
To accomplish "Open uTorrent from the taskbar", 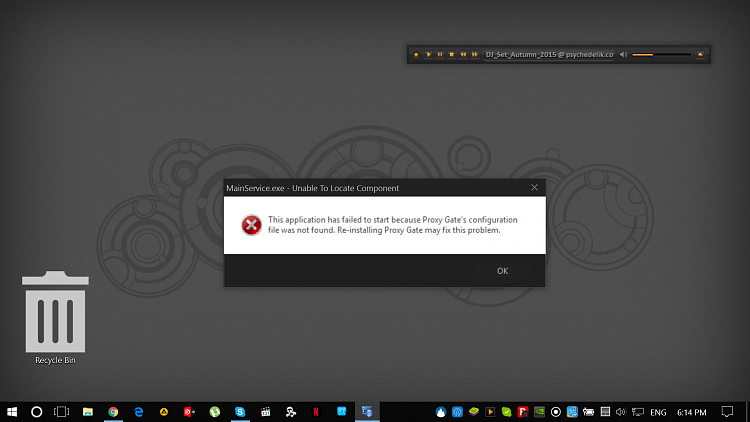I will (x=215, y=412).
